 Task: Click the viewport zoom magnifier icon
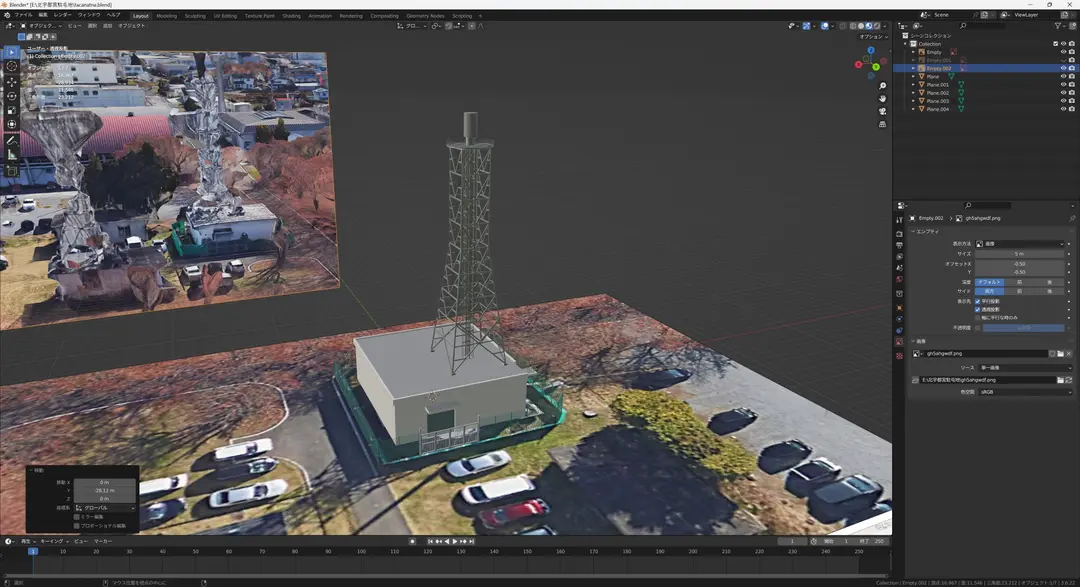pos(882,86)
